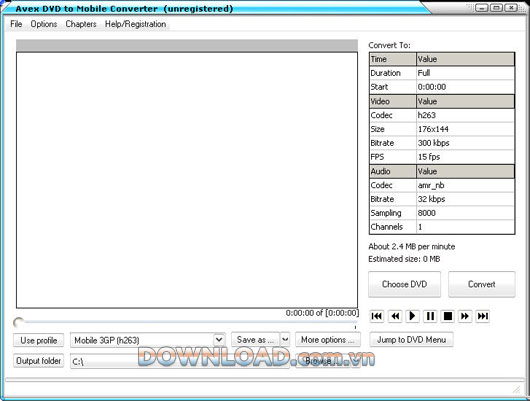
Task: Select the Start value 0:00:00
Action: [465, 87]
